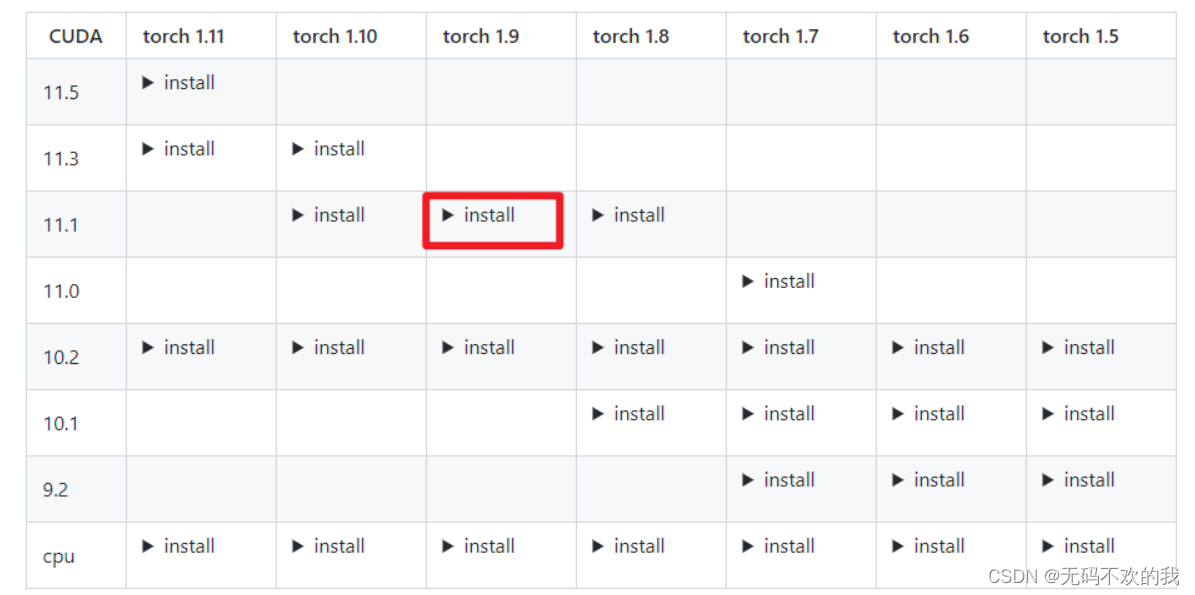
Task: Expand install for CUDA 10.2 torch 1.9
Action: coord(479,348)
